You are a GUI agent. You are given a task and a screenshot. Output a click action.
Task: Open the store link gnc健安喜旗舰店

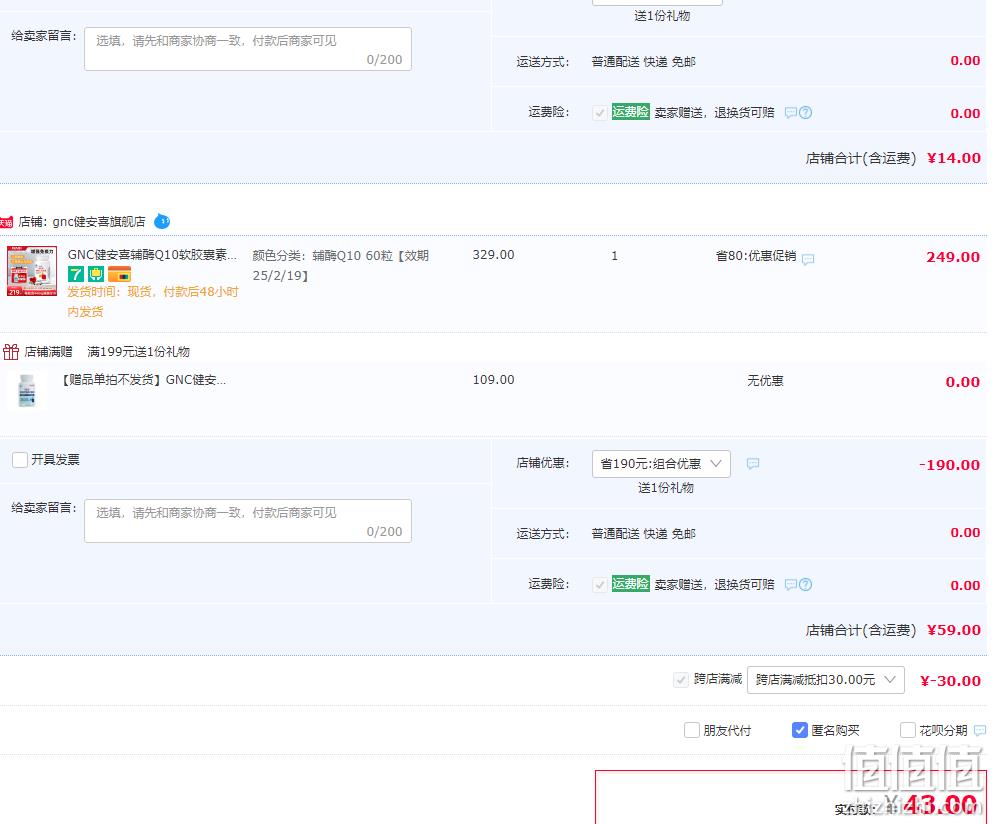[99, 222]
